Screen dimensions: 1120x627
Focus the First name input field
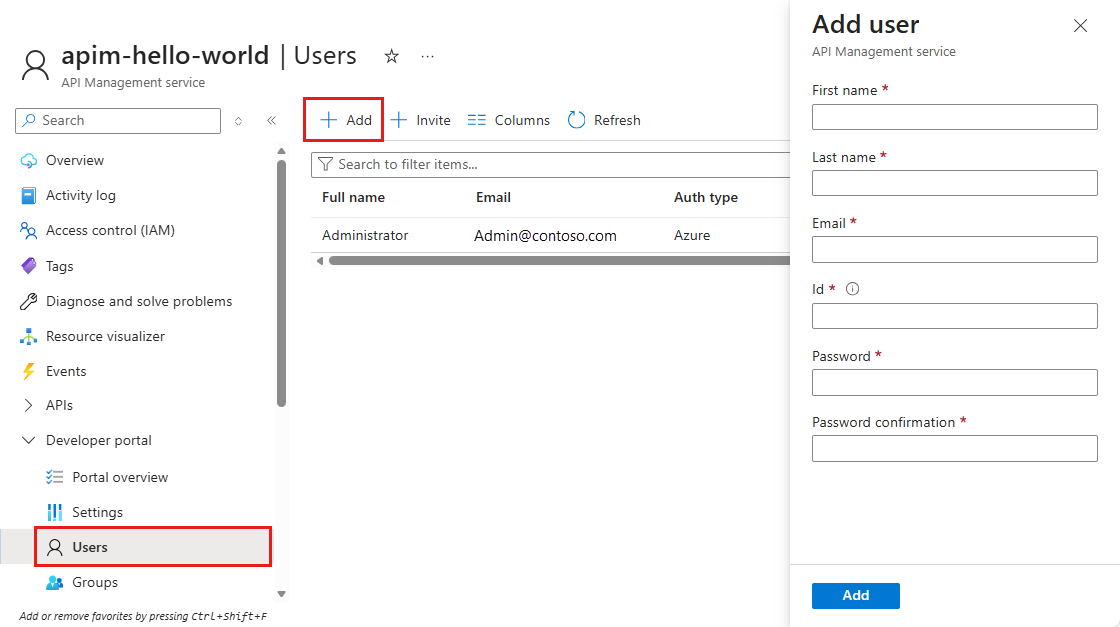point(954,117)
